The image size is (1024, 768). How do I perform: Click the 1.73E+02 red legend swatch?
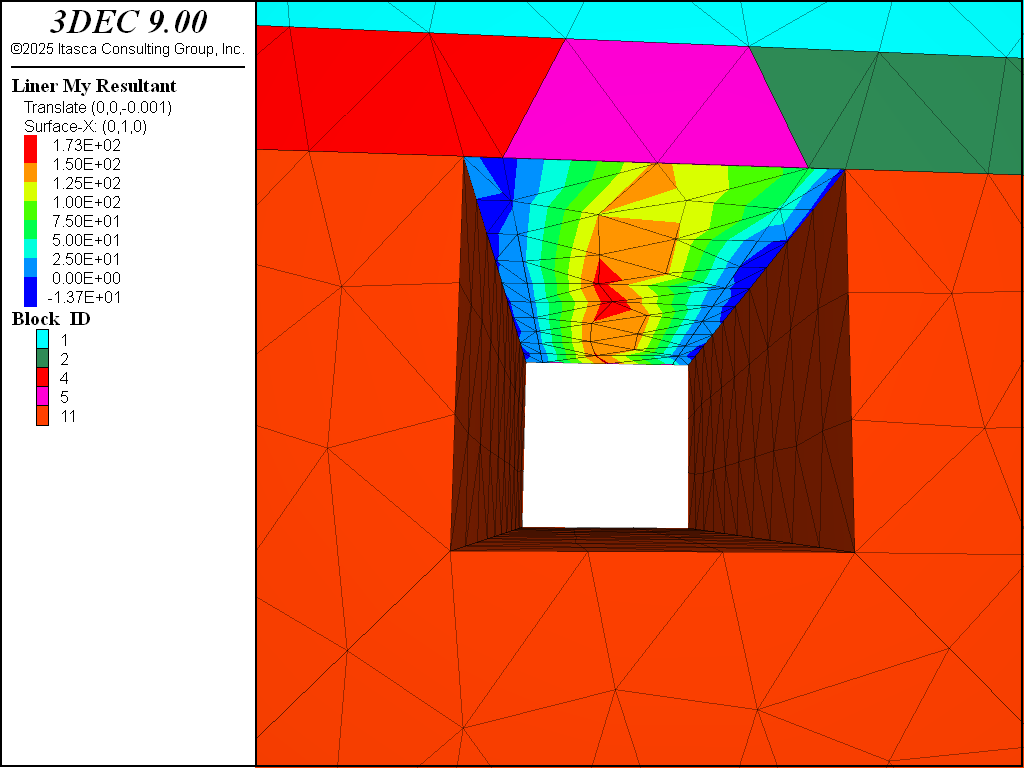pos(30,149)
